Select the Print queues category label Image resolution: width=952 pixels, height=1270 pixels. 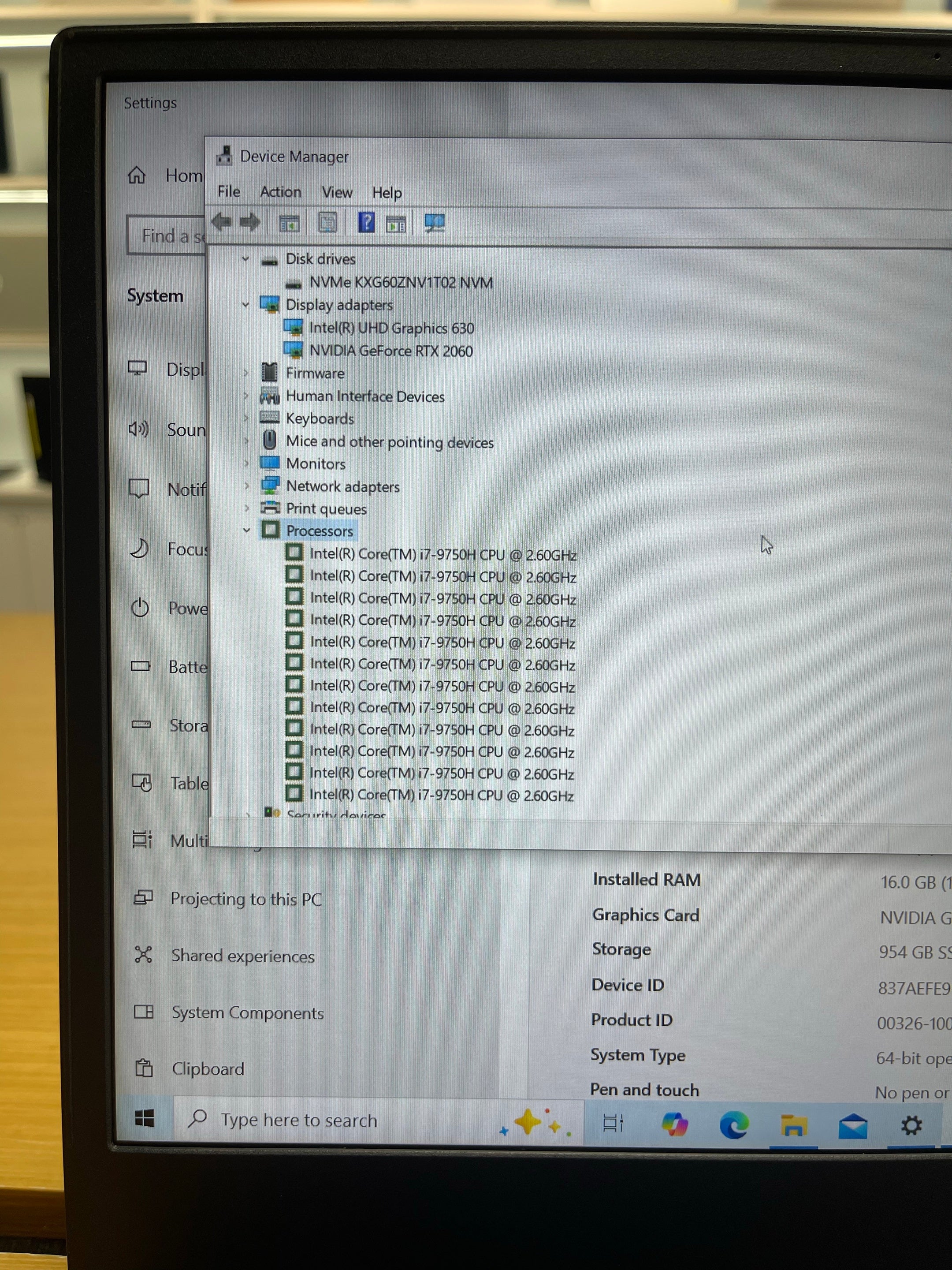click(326, 509)
